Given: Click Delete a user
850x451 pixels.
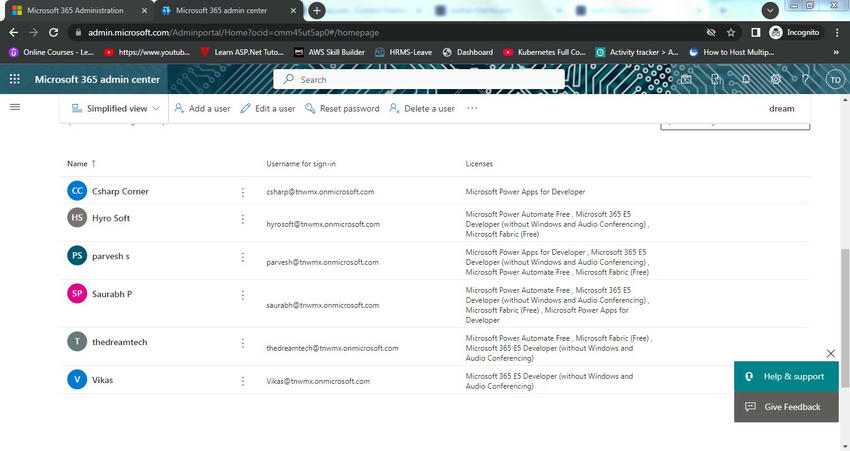Looking at the screenshot, I should 422,108.
